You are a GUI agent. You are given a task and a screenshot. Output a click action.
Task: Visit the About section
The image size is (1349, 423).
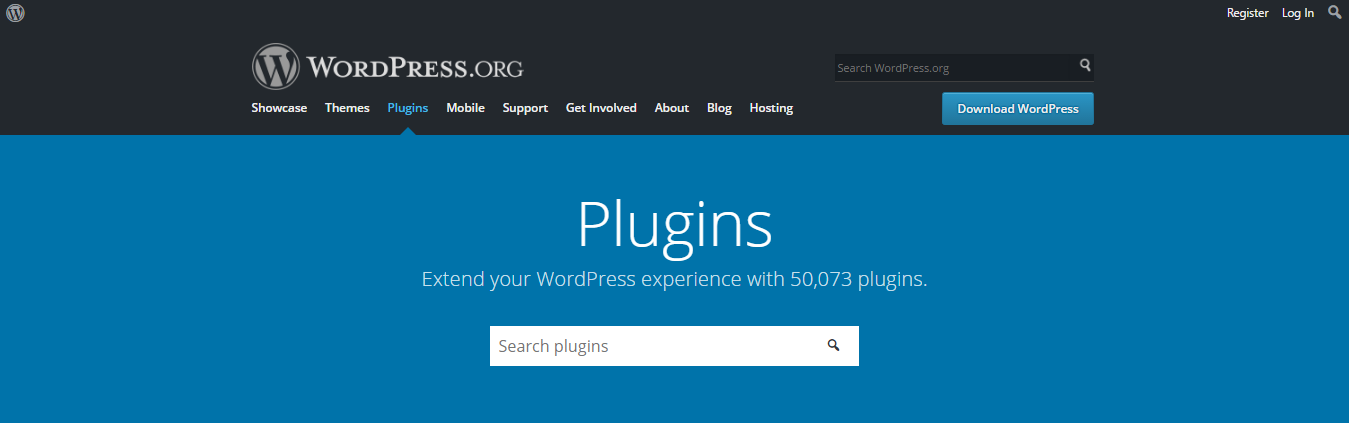coord(672,108)
